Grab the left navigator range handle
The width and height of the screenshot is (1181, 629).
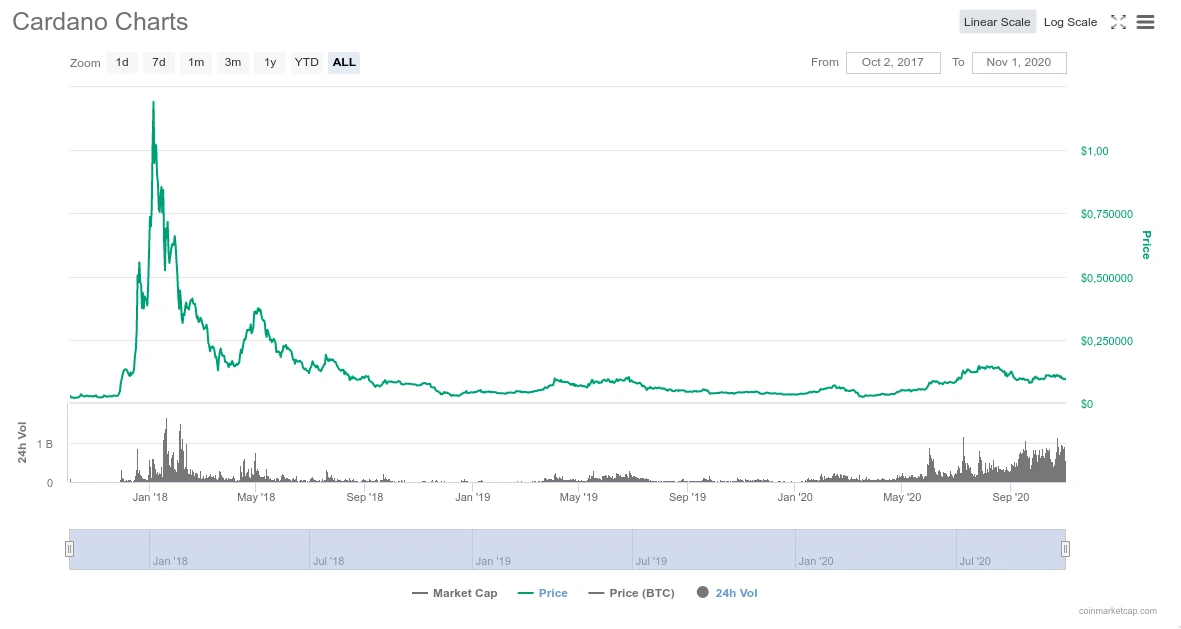pos(69,549)
